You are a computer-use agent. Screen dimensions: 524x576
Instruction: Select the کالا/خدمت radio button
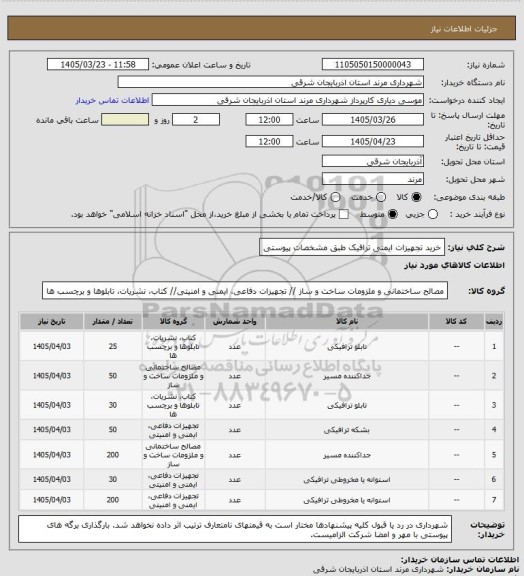[335, 197]
